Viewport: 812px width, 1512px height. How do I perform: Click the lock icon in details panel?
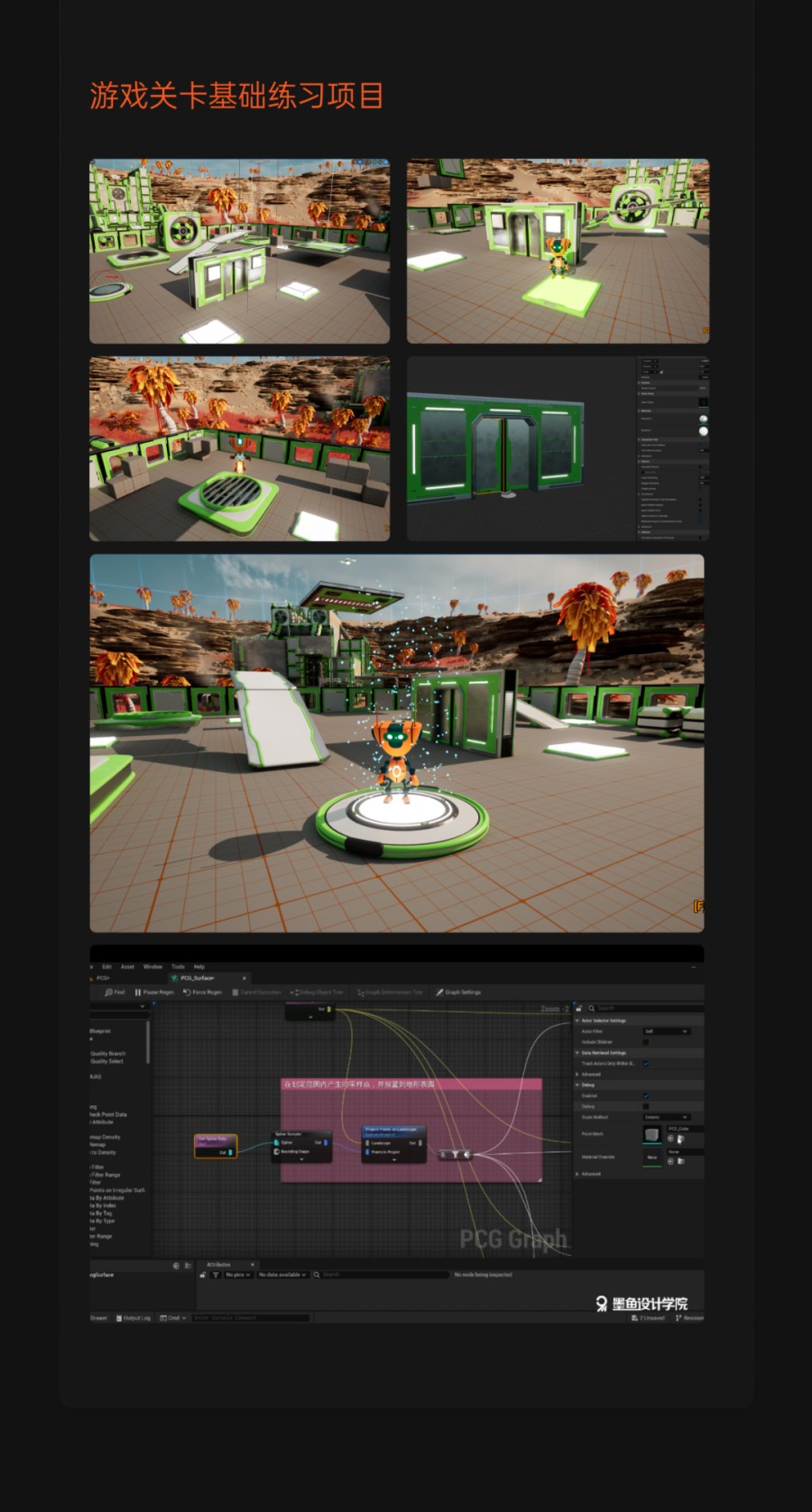pos(579,1008)
